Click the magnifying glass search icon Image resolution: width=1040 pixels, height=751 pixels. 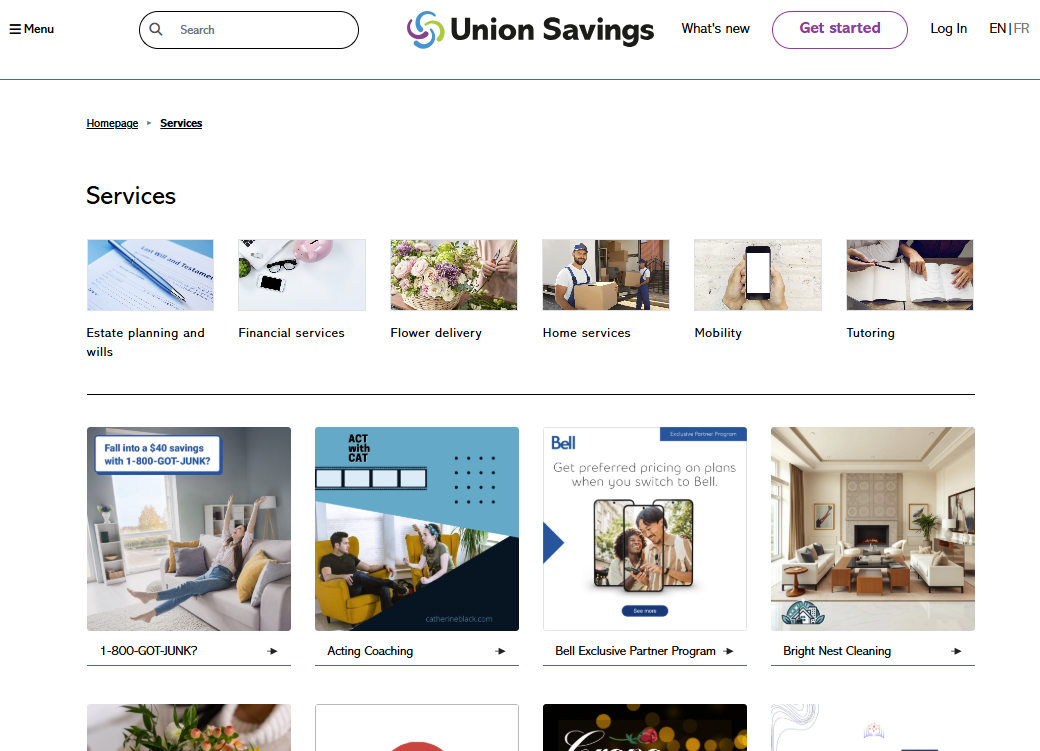(x=156, y=29)
